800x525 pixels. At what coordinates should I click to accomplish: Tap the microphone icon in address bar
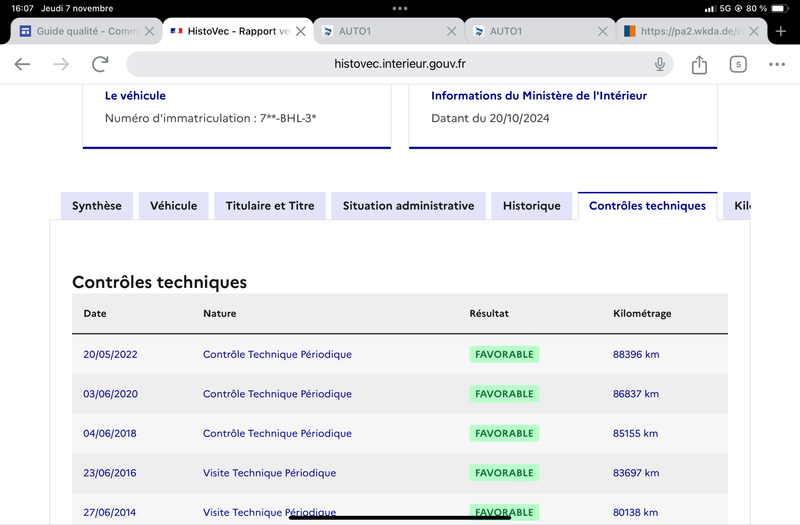click(660, 64)
